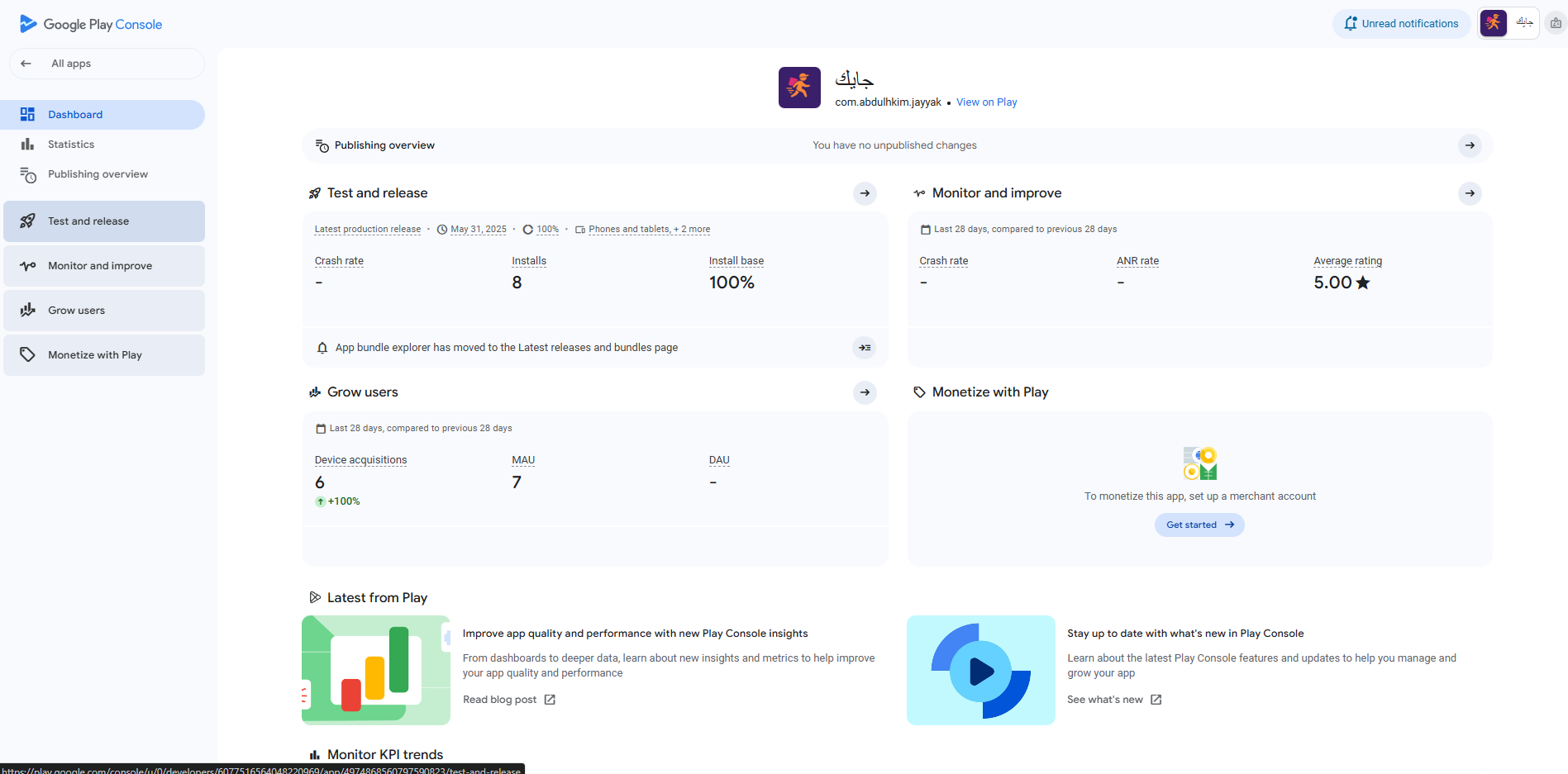Expand the Grow users sidebar group

click(x=104, y=311)
